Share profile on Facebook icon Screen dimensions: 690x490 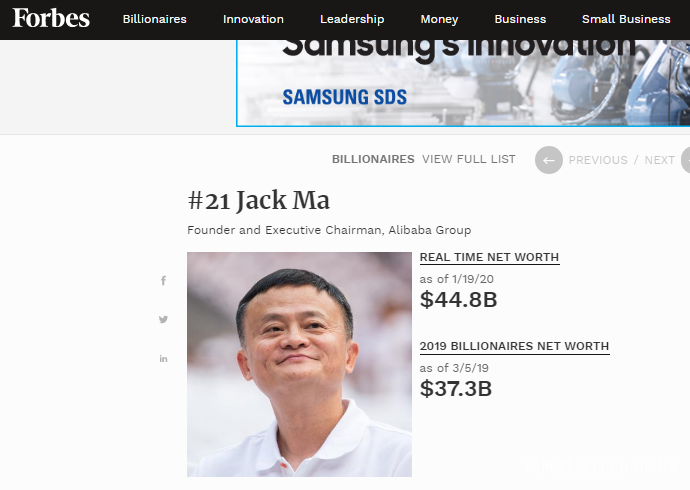coord(163,281)
